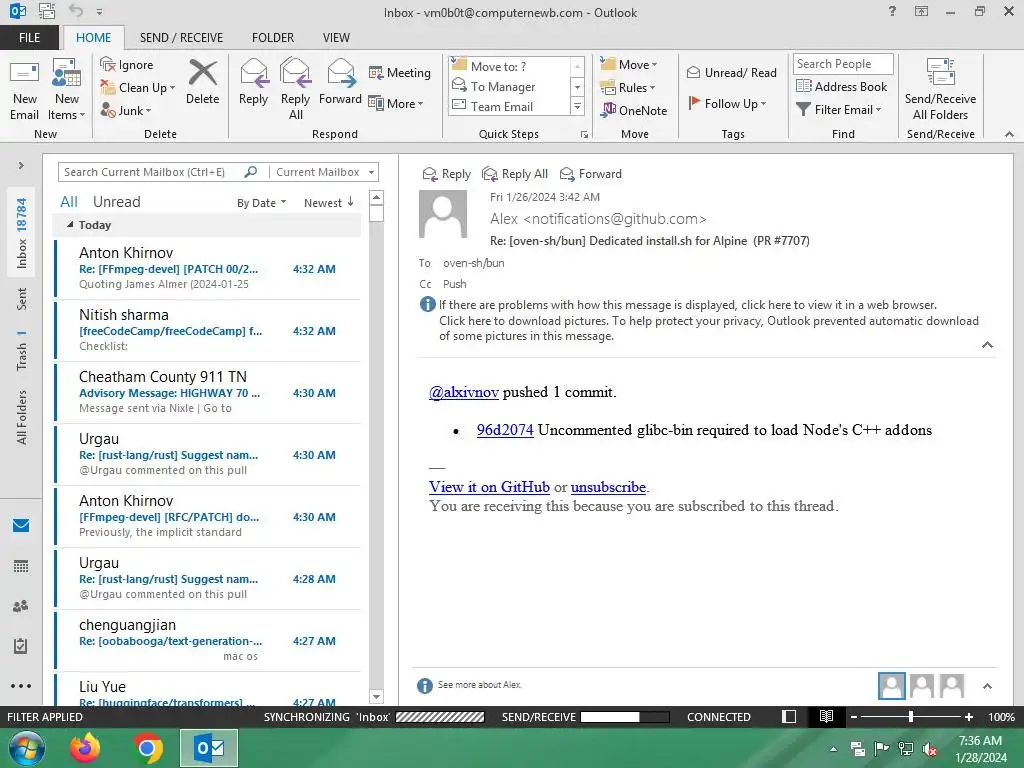Screen dimensions: 1024x768
Task: Open the People navigation icon
Action: coord(21,606)
